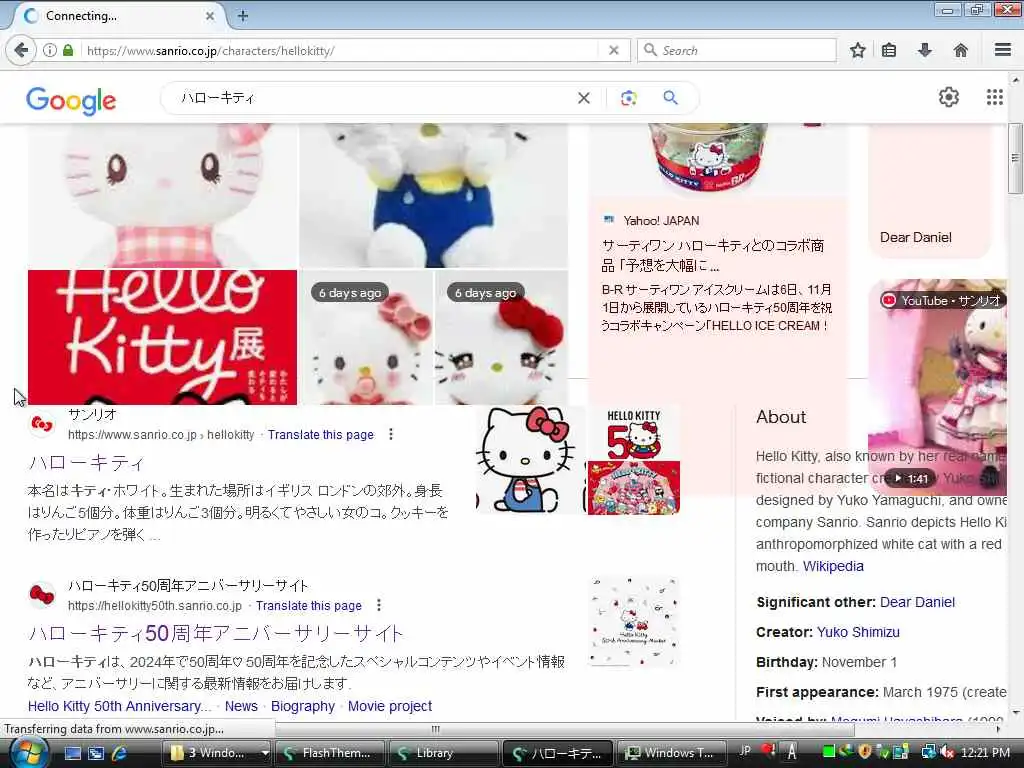The height and width of the screenshot is (768, 1024).
Task: Click the volume muted tray icon
Action: coord(948,752)
